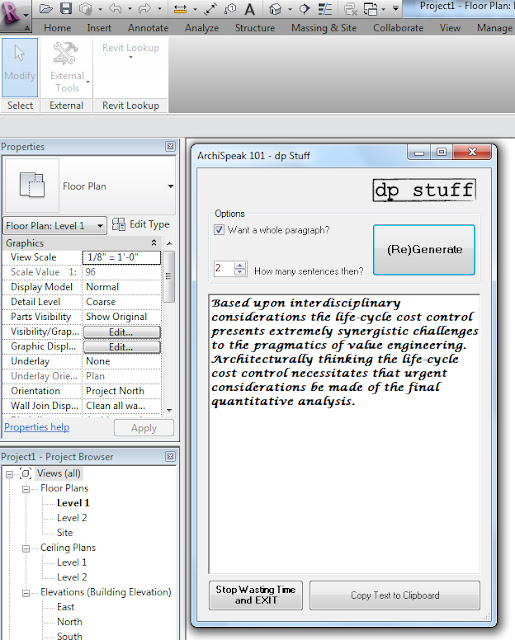
Task: Click Copy Text to Clipboard button
Action: [395, 596]
